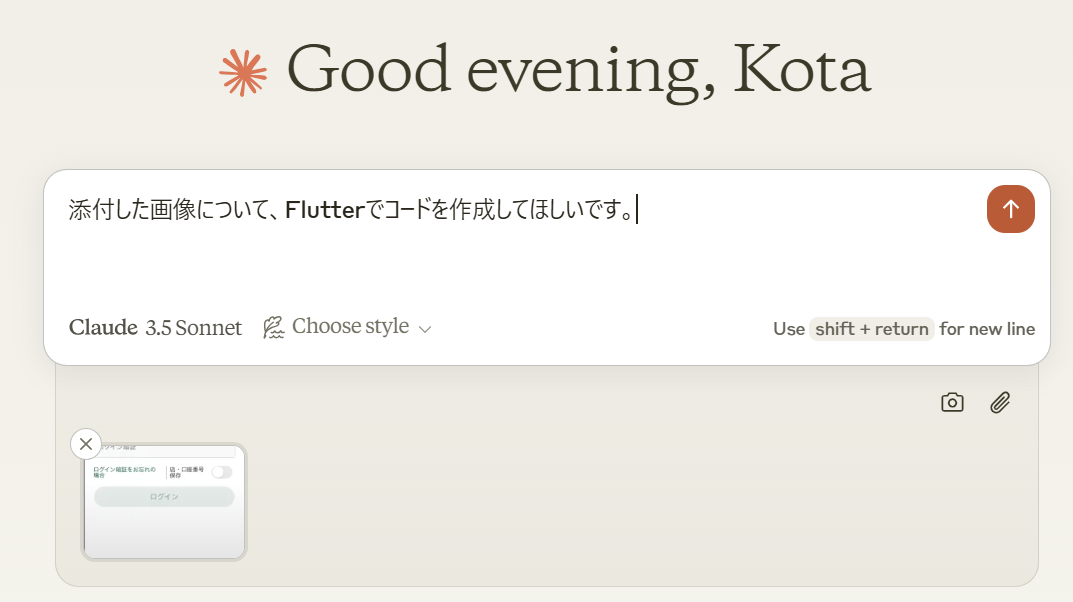Click the shift + return keycap hint
The height and width of the screenshot is (602, 1073).
(x=871, y=329)
